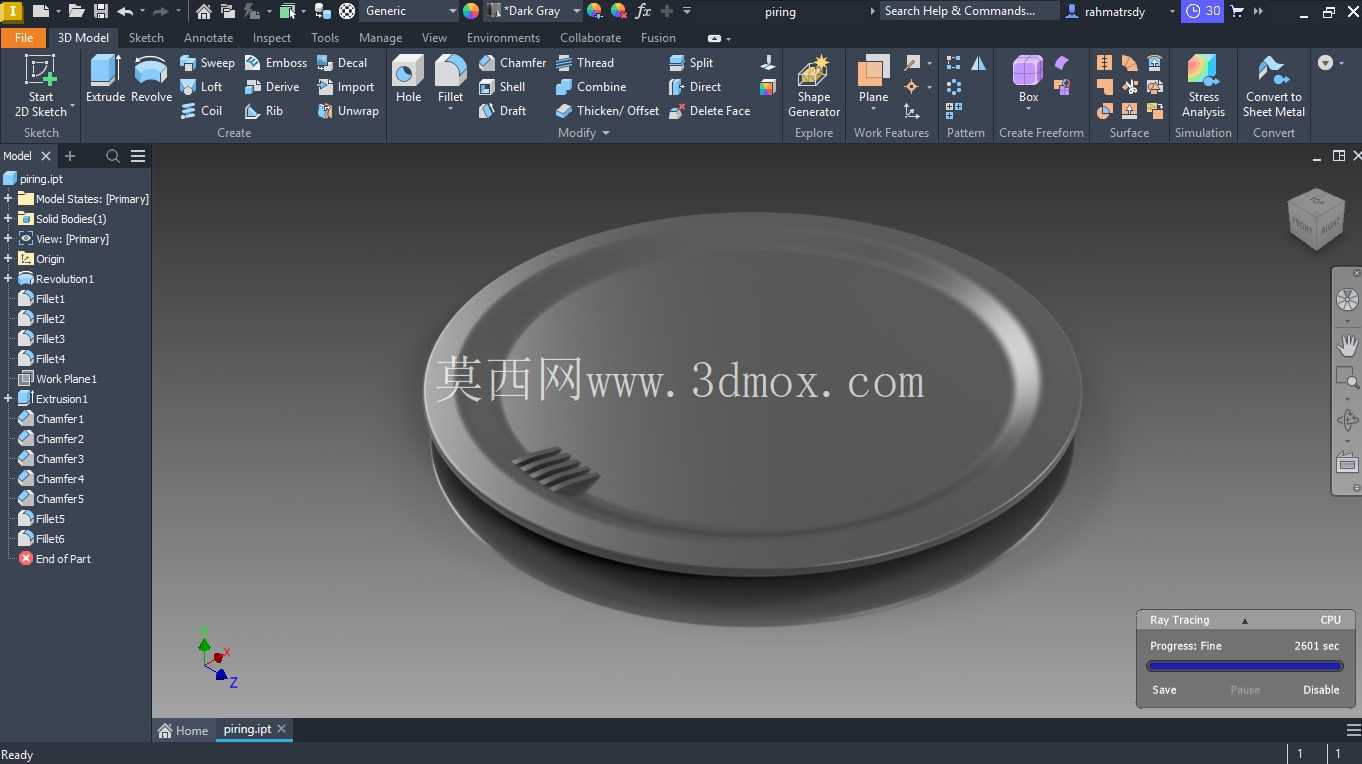Add a new browser panel tab

point(70,156)
